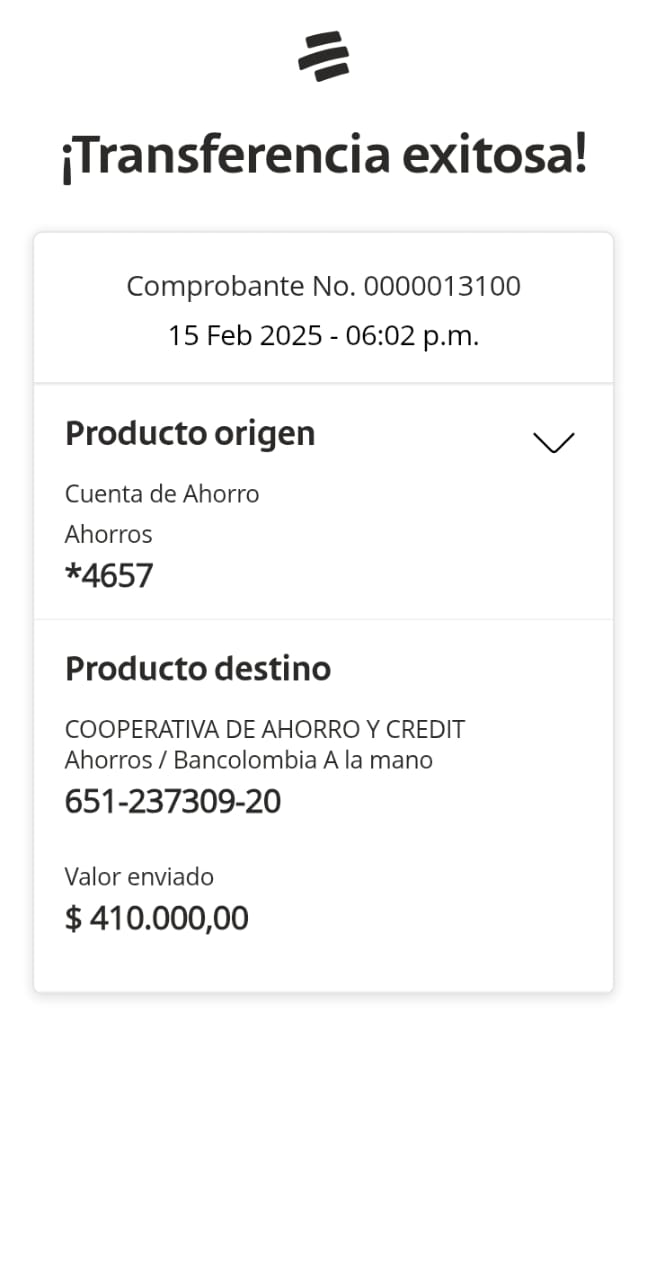Tap the blank area below the receipt card
The height and width of the screenshot is (1280, 647).
pyautogui.click(x=323, y=1130)
